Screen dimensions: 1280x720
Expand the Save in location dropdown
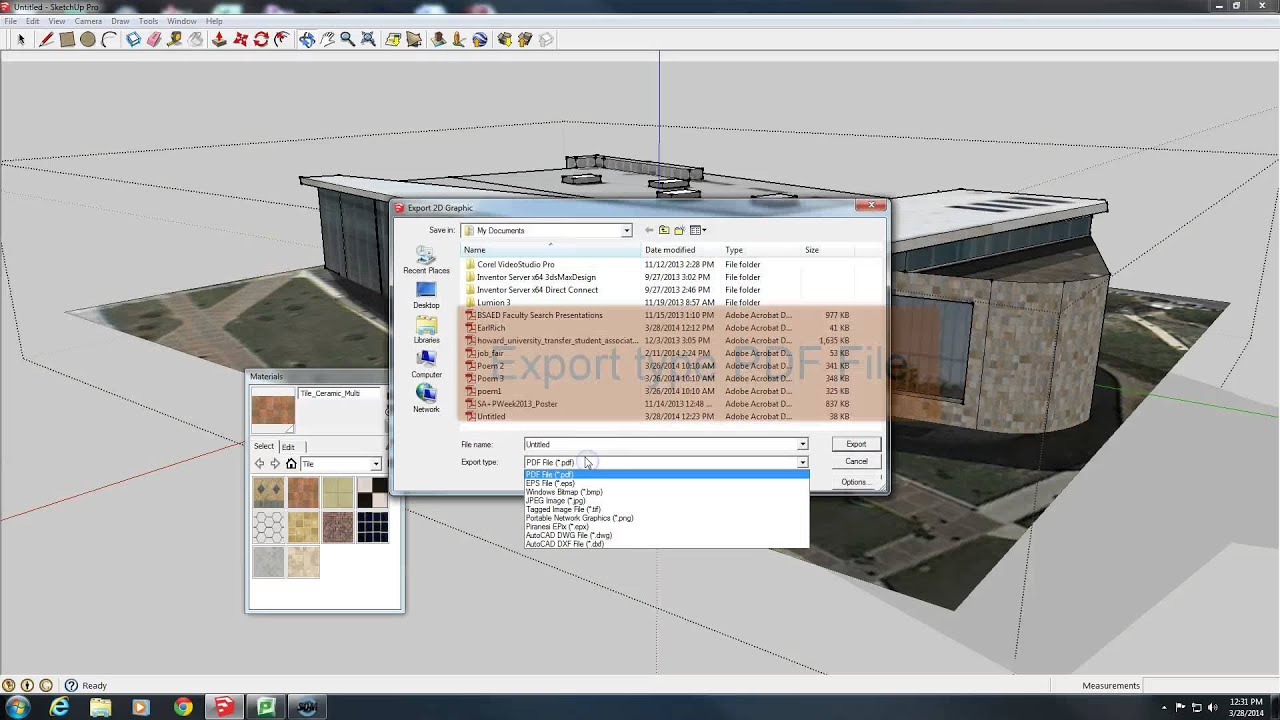627,230
